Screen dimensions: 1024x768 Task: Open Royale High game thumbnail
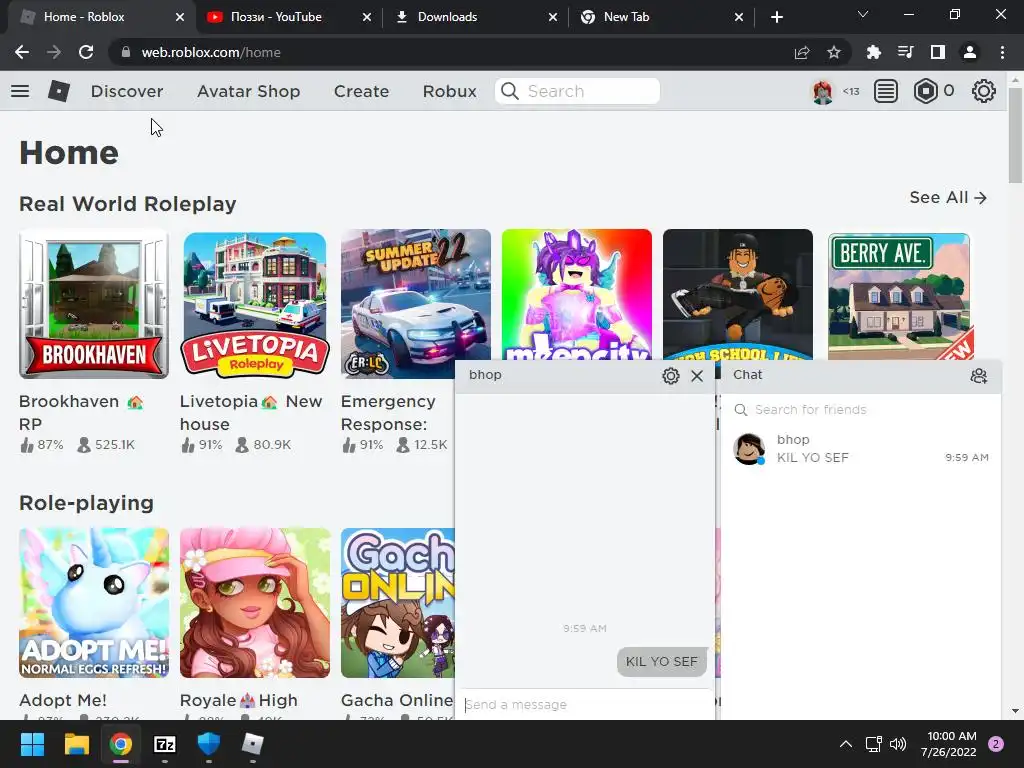tap(255, 603)
